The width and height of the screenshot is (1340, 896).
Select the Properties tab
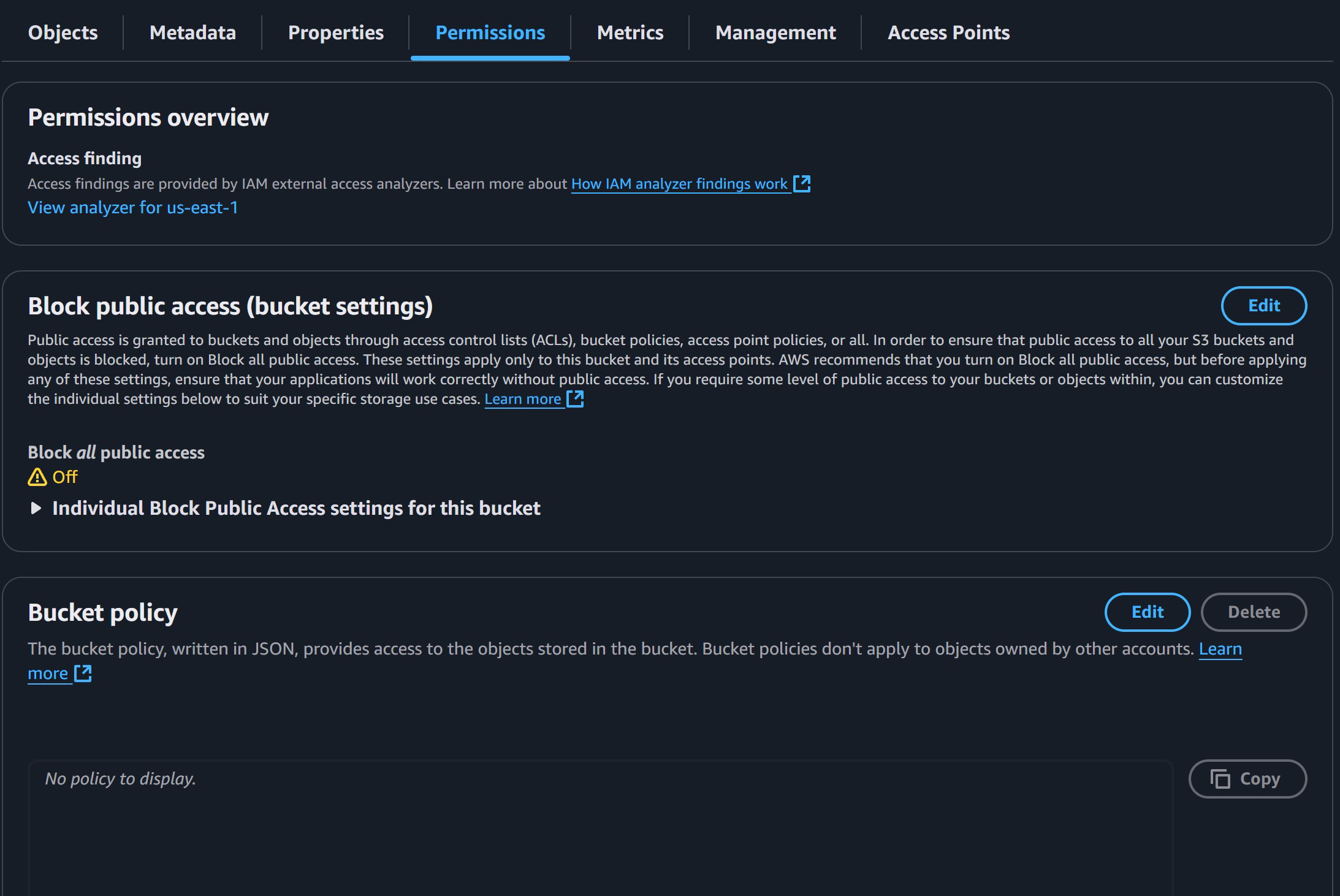tap(336, 32)
